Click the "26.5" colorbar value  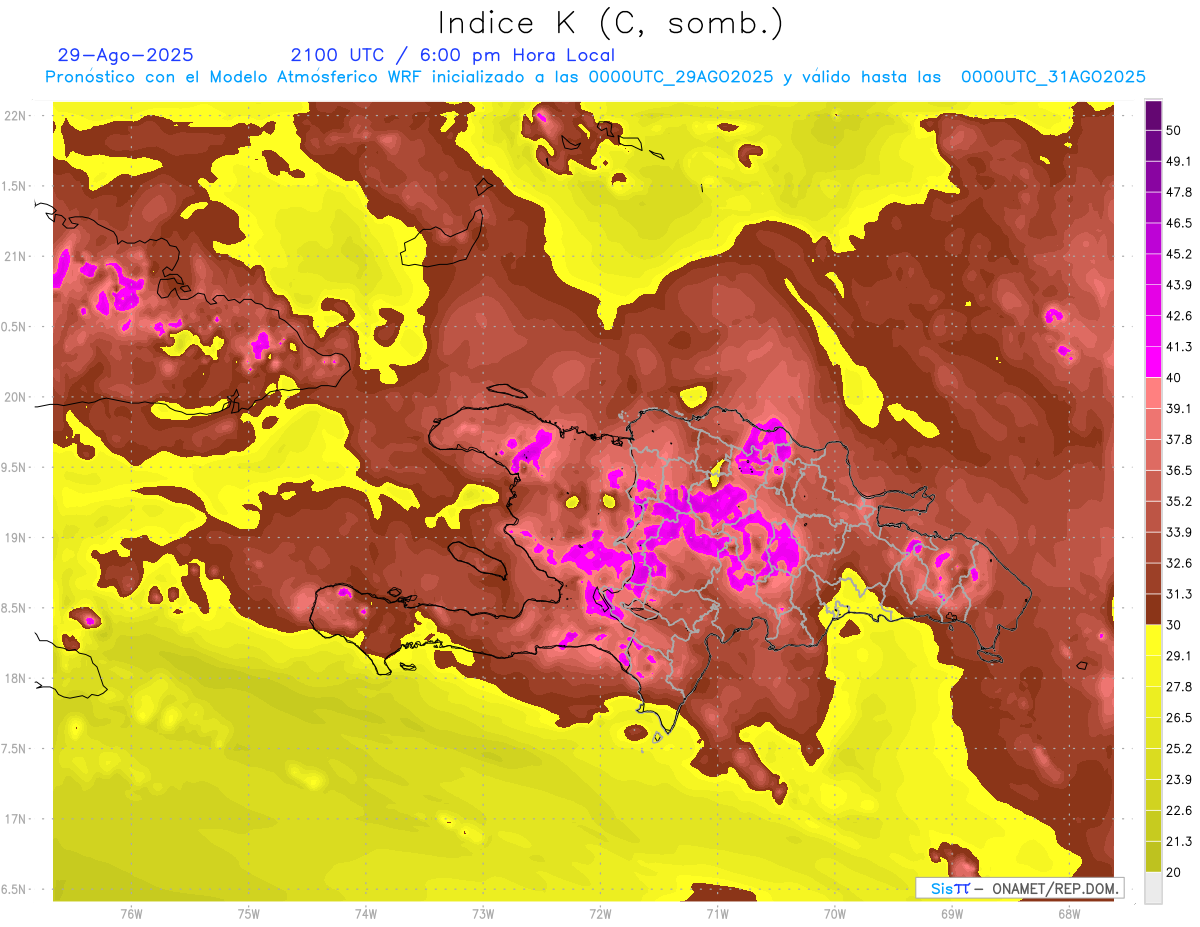pos(1178,718)
